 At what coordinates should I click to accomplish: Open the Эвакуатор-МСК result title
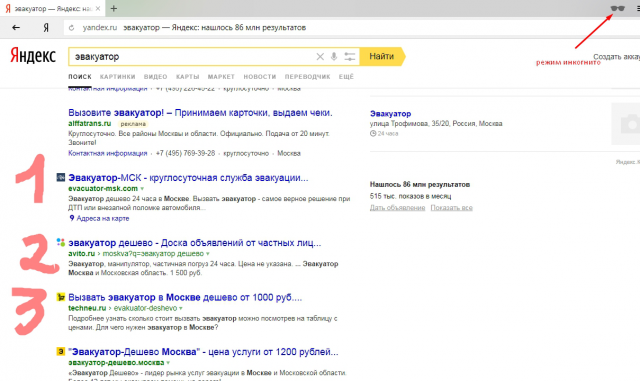tap(188, 178)
